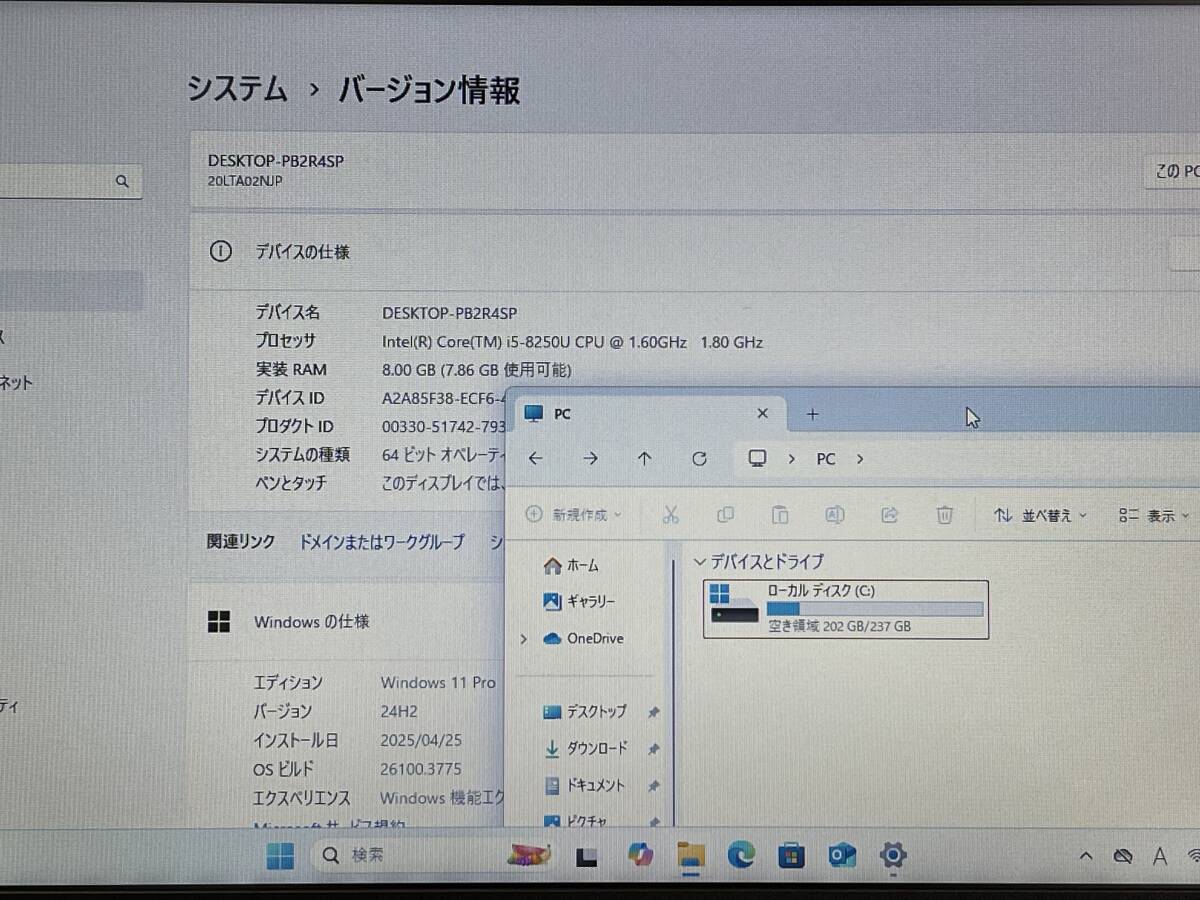Viewport: 1200px width, 900px height.
Task: Click the Share icon in toolbar
Action: (889, 515)
